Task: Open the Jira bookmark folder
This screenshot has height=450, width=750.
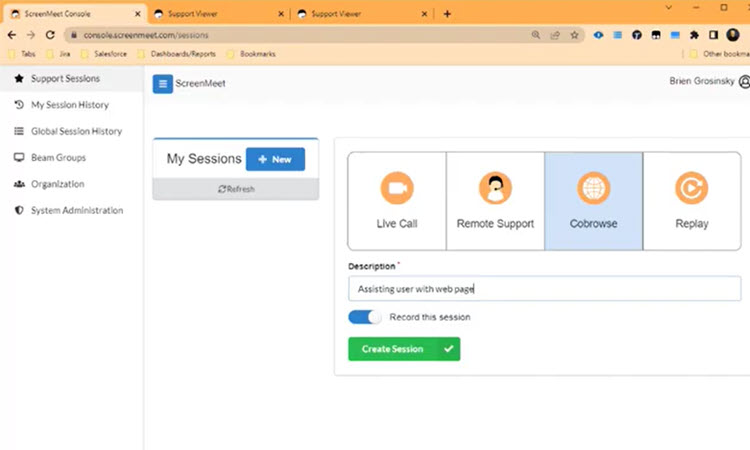Action: pyautogui.click(x=58, y=54)
